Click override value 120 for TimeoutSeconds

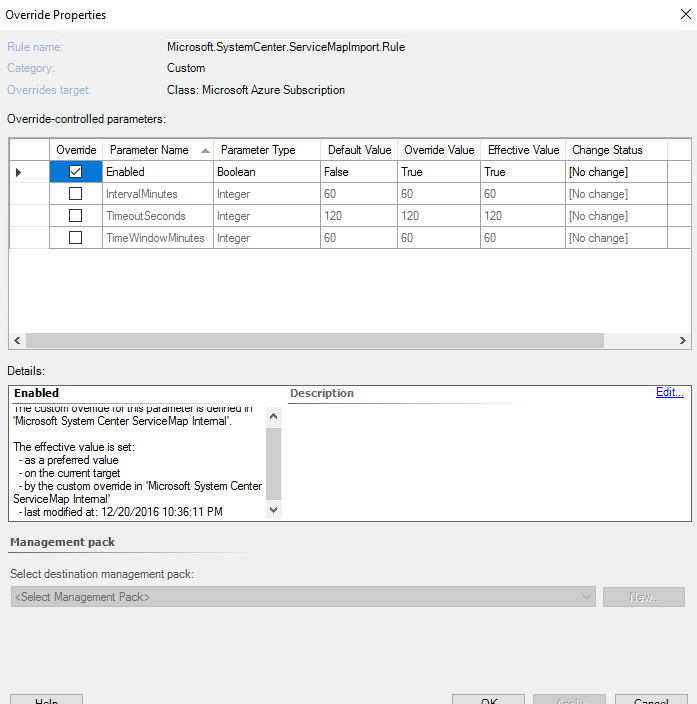(439, 216)
